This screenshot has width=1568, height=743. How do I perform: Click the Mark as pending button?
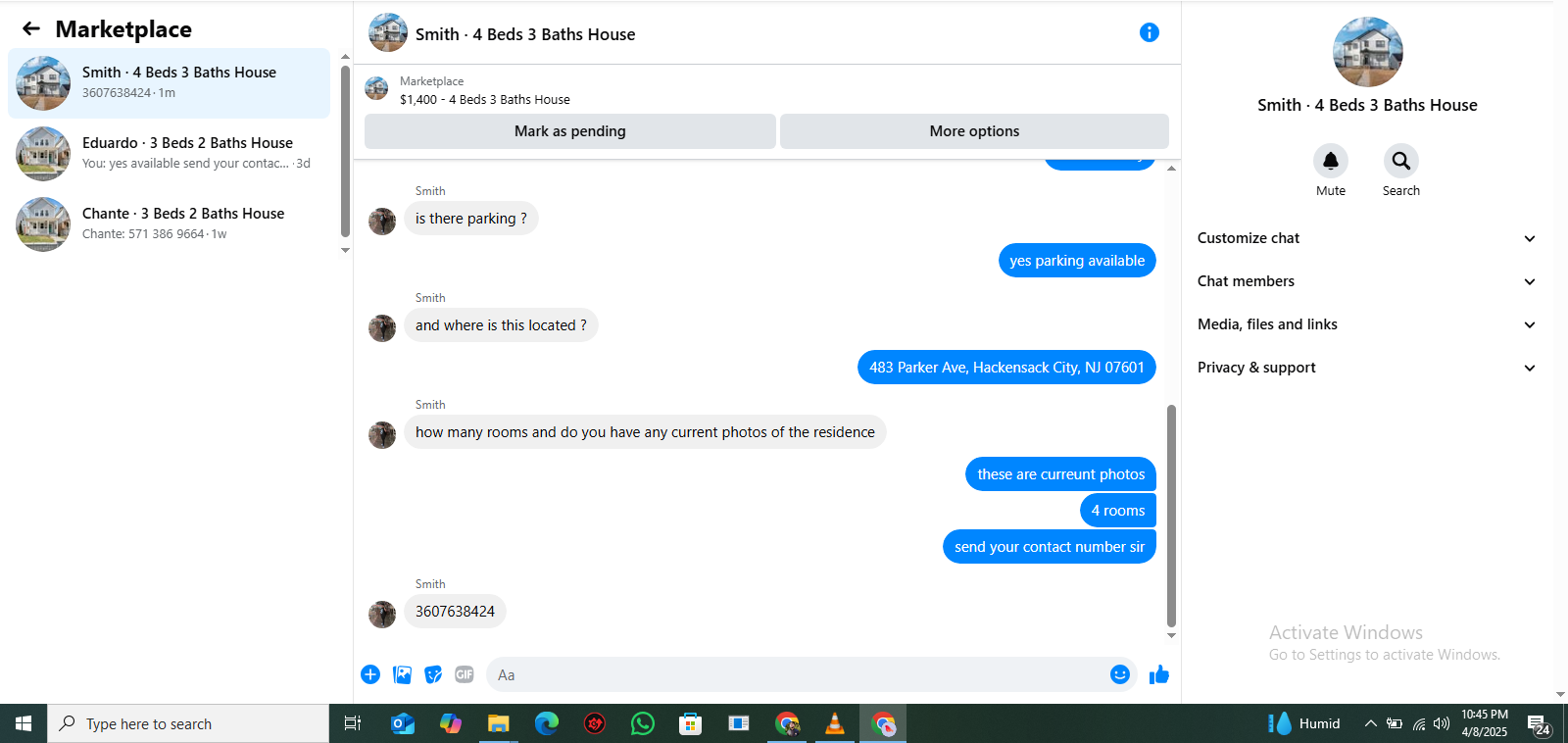(570, 131)
